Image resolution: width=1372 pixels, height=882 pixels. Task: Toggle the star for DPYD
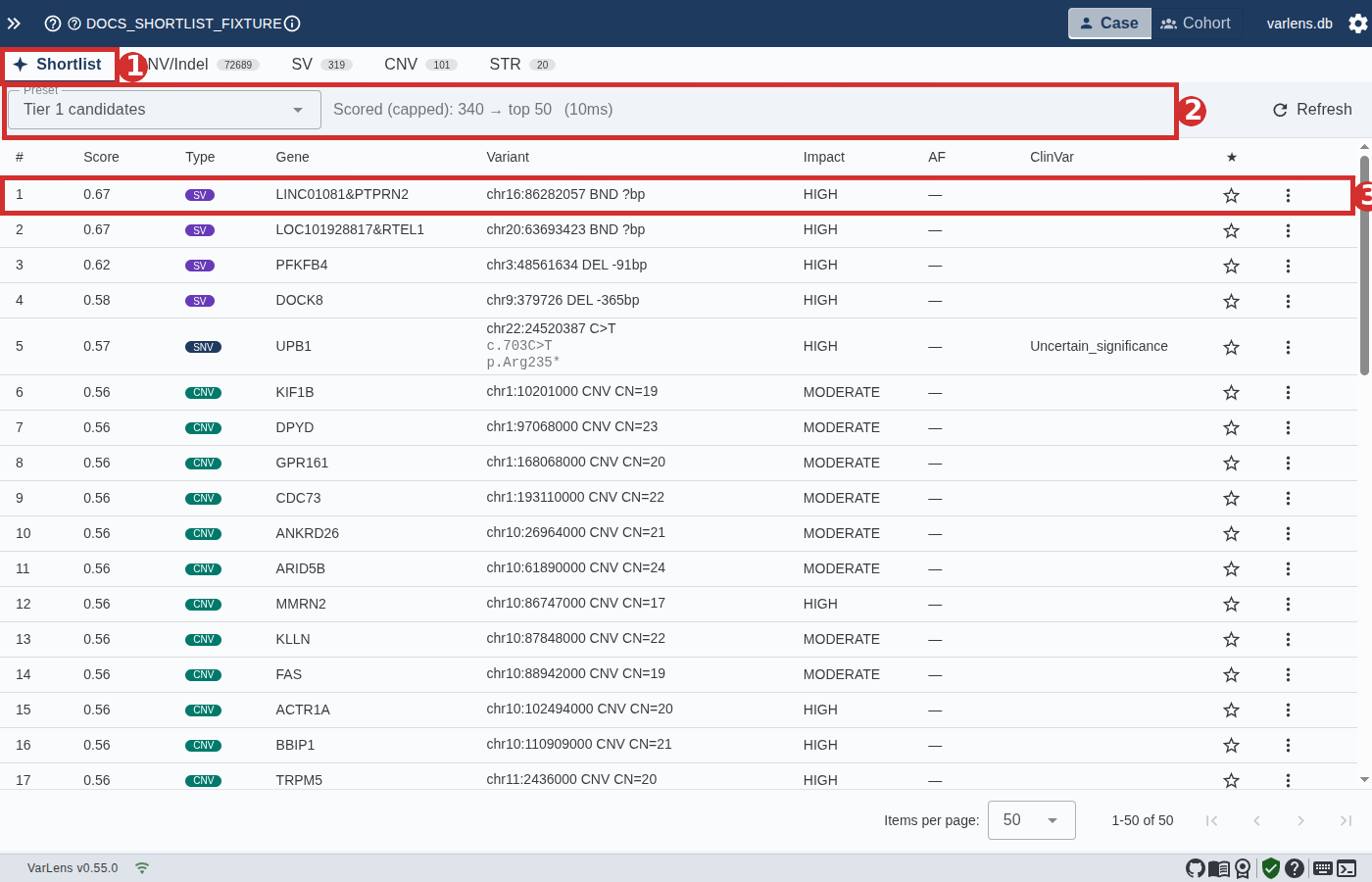pyautogui.click(x=1231, y=428)
